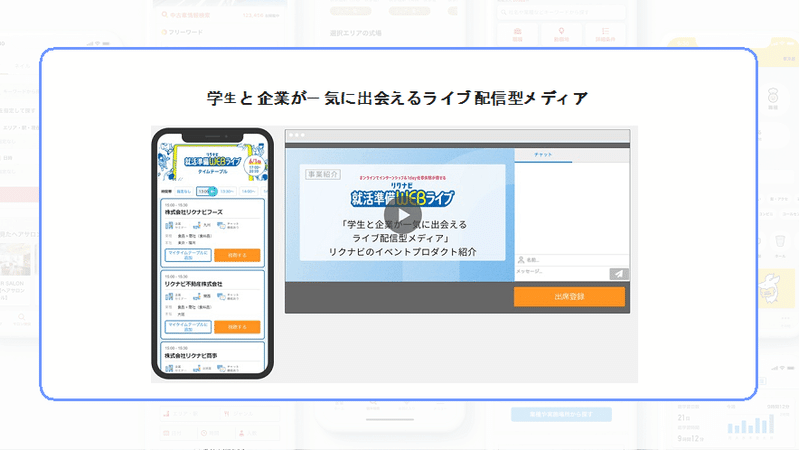Screen dimensions: 800x450
Task: Click the 就活準備WEBライブ banner on the phone
Action: (212, 161)
